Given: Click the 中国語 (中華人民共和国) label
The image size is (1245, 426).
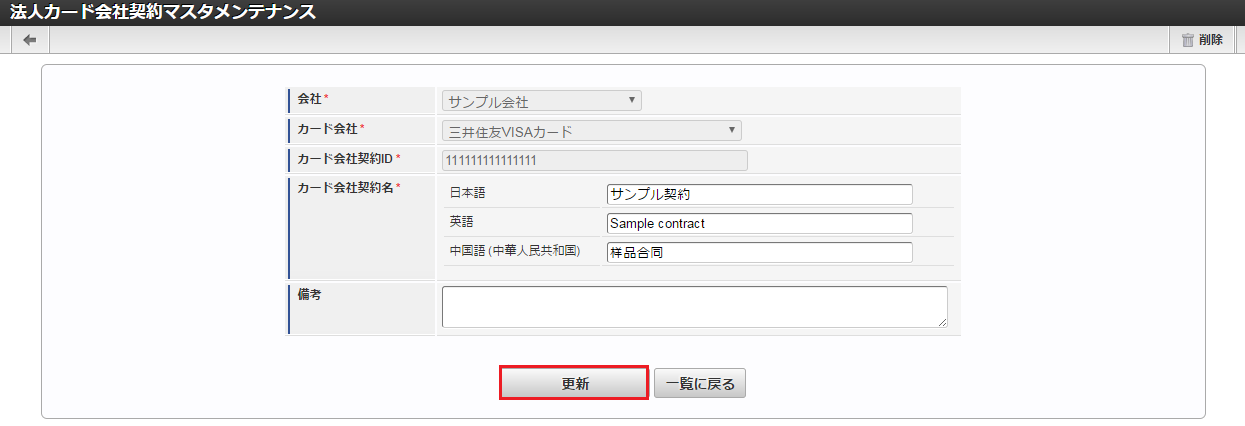Looking at the screenshot, I should (515, 251).
